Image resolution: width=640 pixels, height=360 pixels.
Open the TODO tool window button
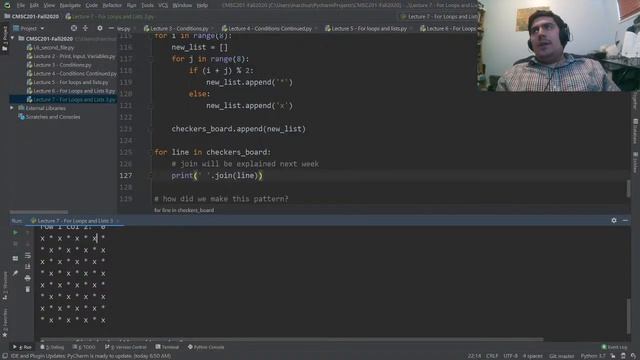pos(84,347)
